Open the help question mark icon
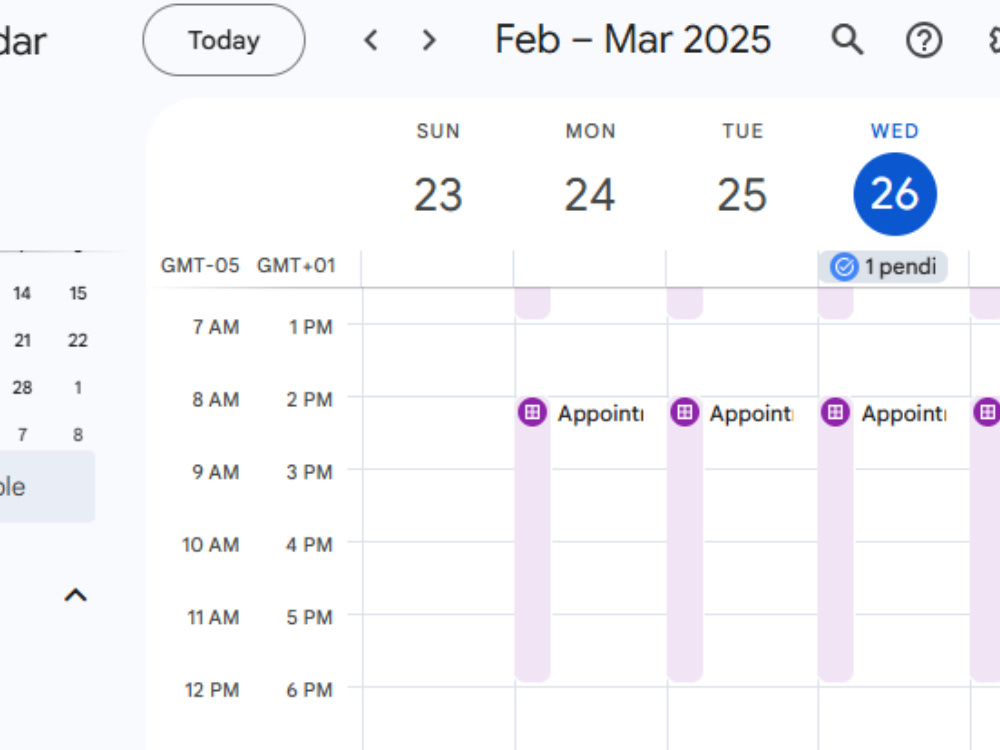The height and width of the screenshot is (750, 1000). point(923,40)
